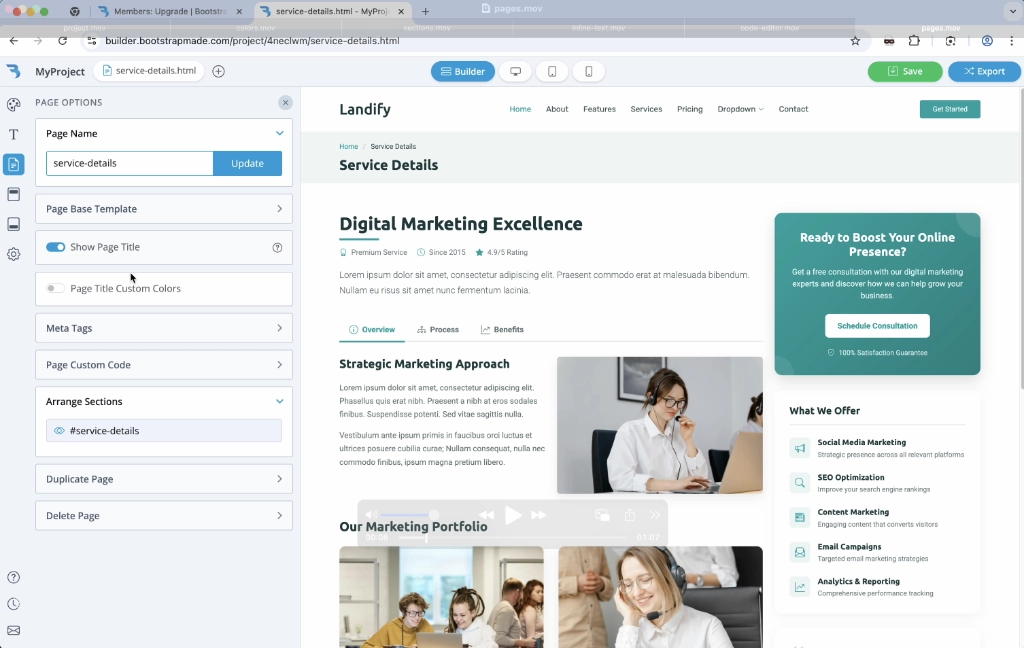Switch to Members: Upgrade browser tab

click(x=168, y=11)
